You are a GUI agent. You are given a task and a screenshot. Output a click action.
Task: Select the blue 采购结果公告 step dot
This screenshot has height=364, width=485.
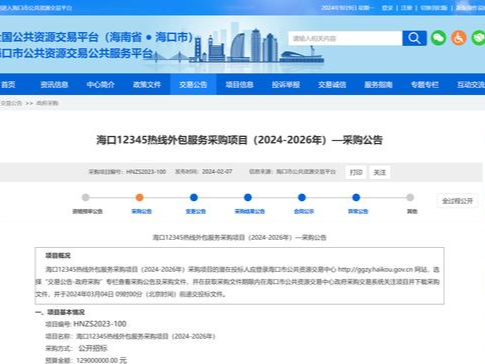point(248,198)
